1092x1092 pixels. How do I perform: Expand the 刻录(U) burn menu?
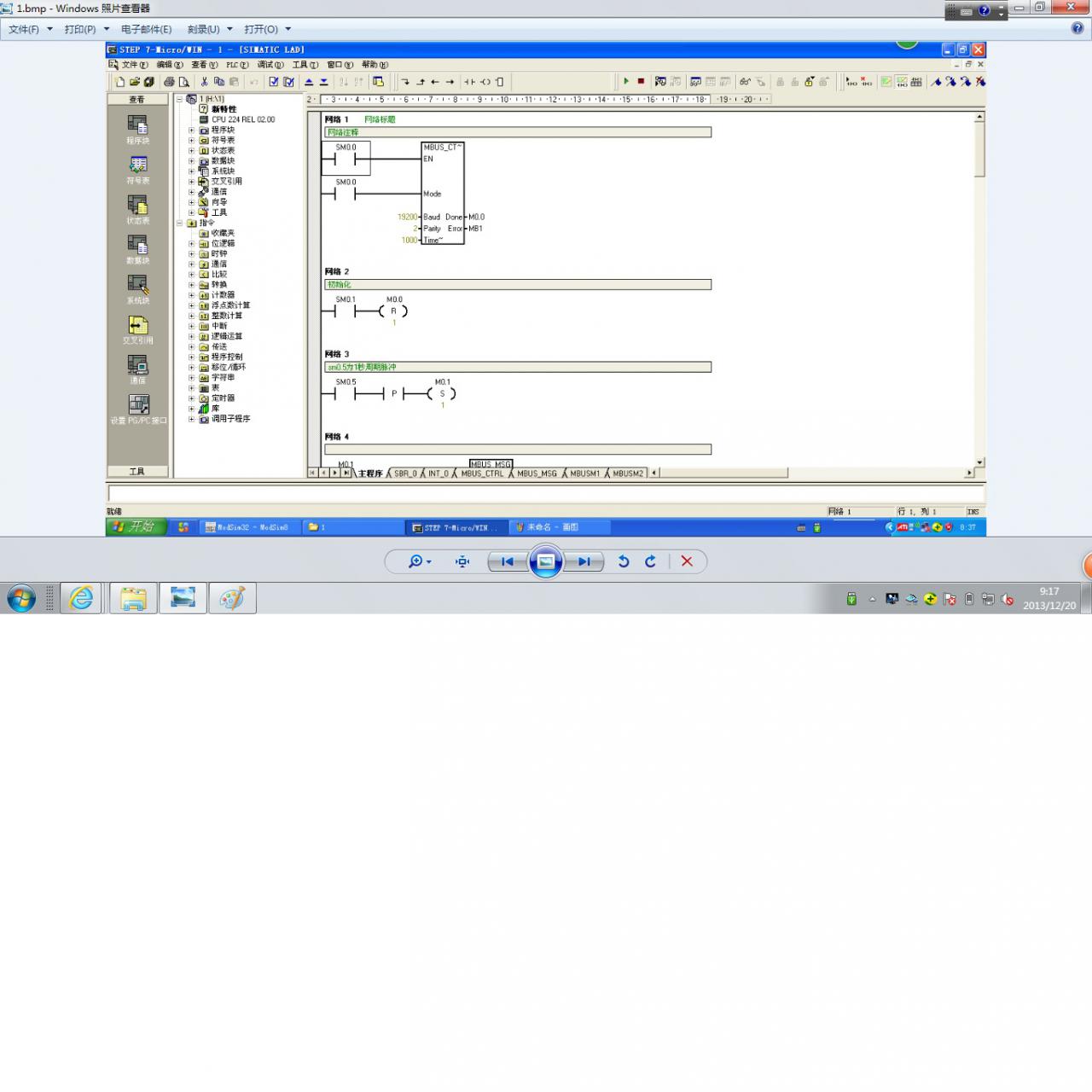(209, 29)
